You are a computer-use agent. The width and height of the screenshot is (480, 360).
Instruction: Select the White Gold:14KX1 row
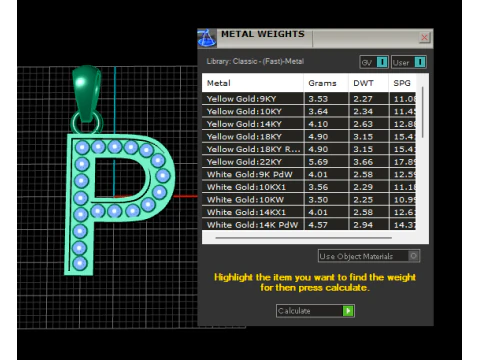pos(309,212)
